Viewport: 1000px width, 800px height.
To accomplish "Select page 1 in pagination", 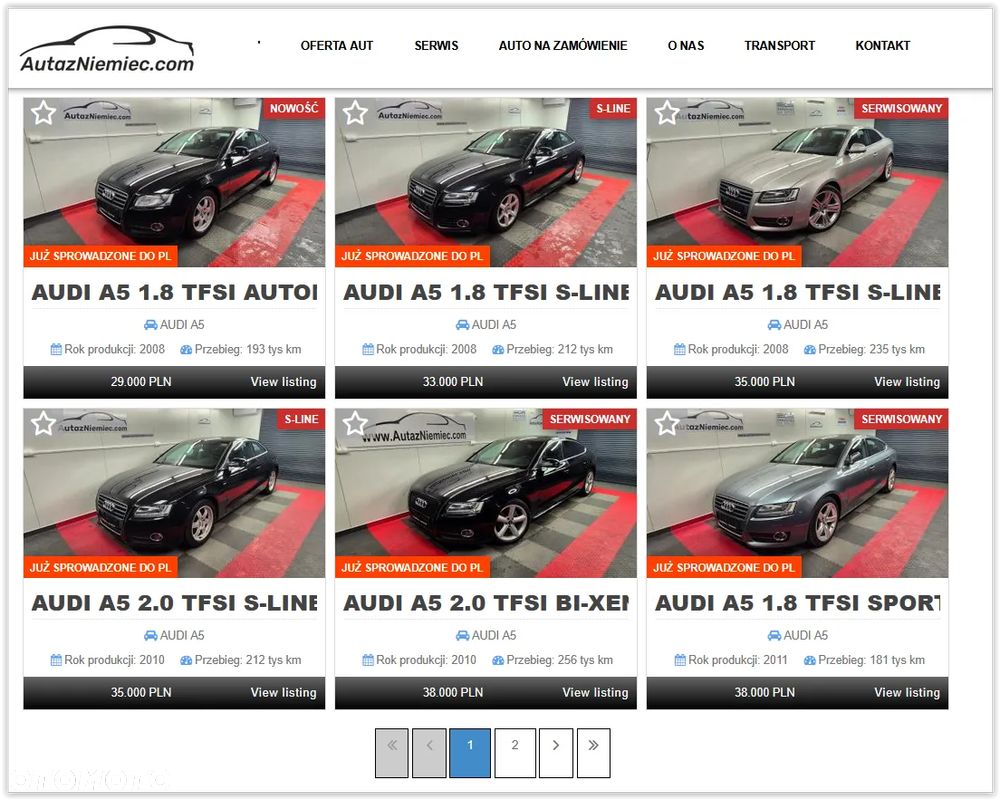I will point(470,753).
